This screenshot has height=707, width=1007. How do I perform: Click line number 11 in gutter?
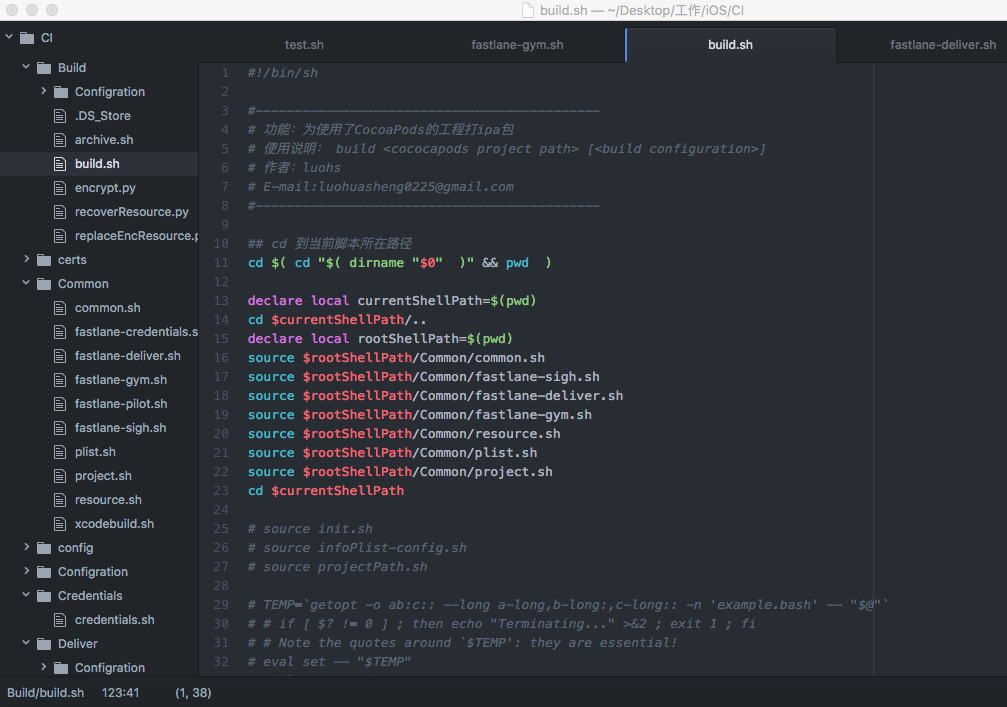click(221, 263)
